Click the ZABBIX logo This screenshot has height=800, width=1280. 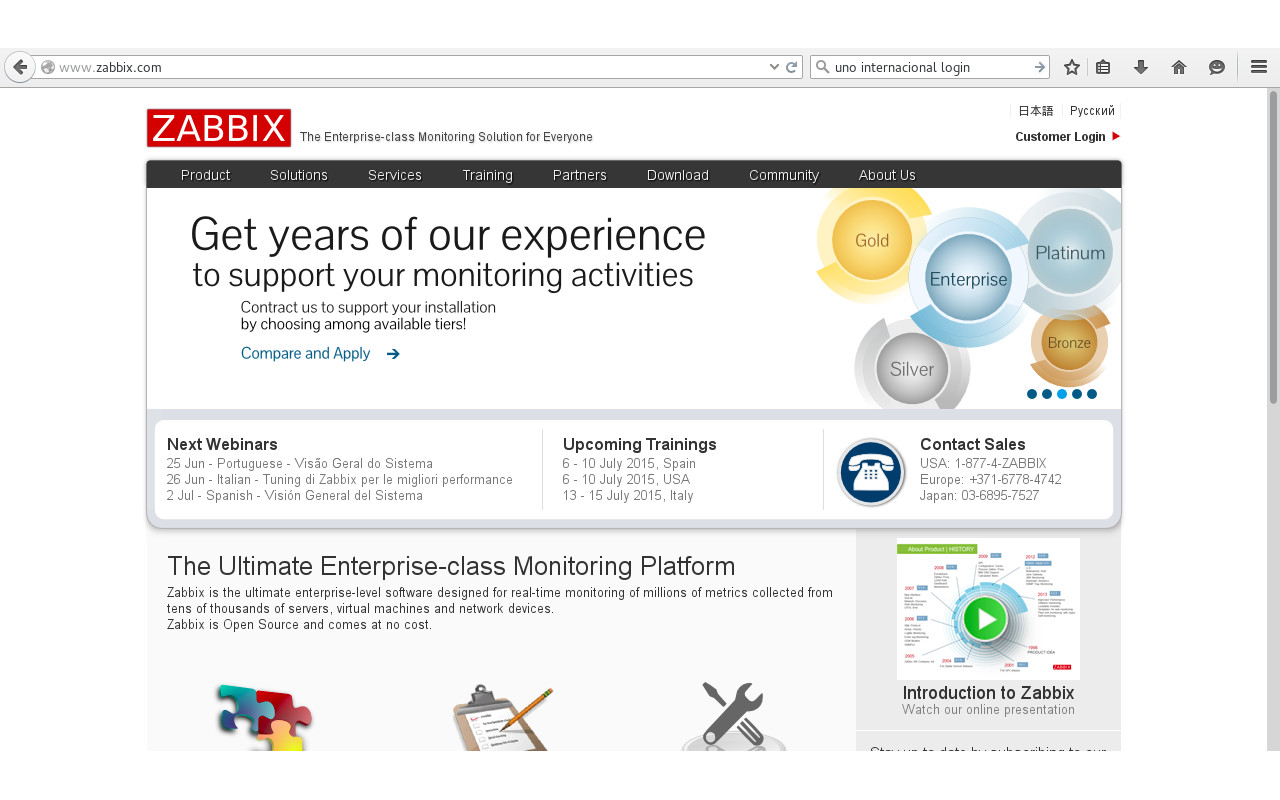click(219, 128)
